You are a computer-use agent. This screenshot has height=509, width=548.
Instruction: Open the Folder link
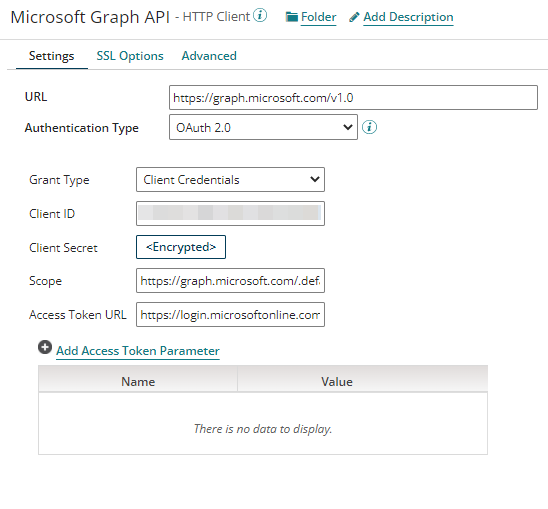(x=318, y=17)
